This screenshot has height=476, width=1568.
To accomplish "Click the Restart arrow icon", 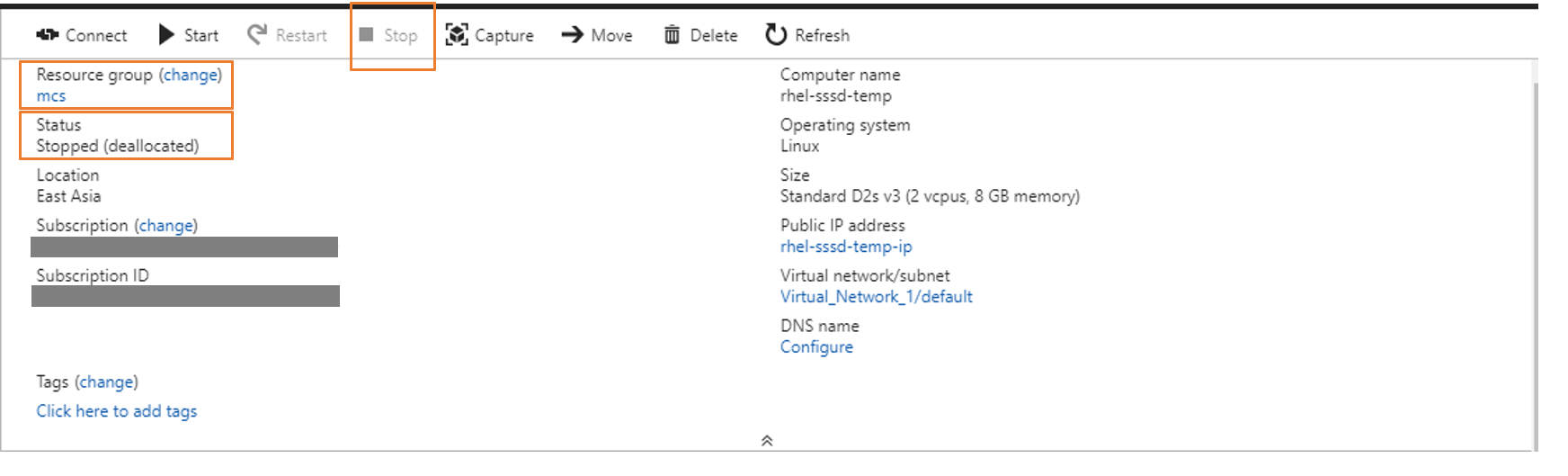I will (x=257, y=34).
